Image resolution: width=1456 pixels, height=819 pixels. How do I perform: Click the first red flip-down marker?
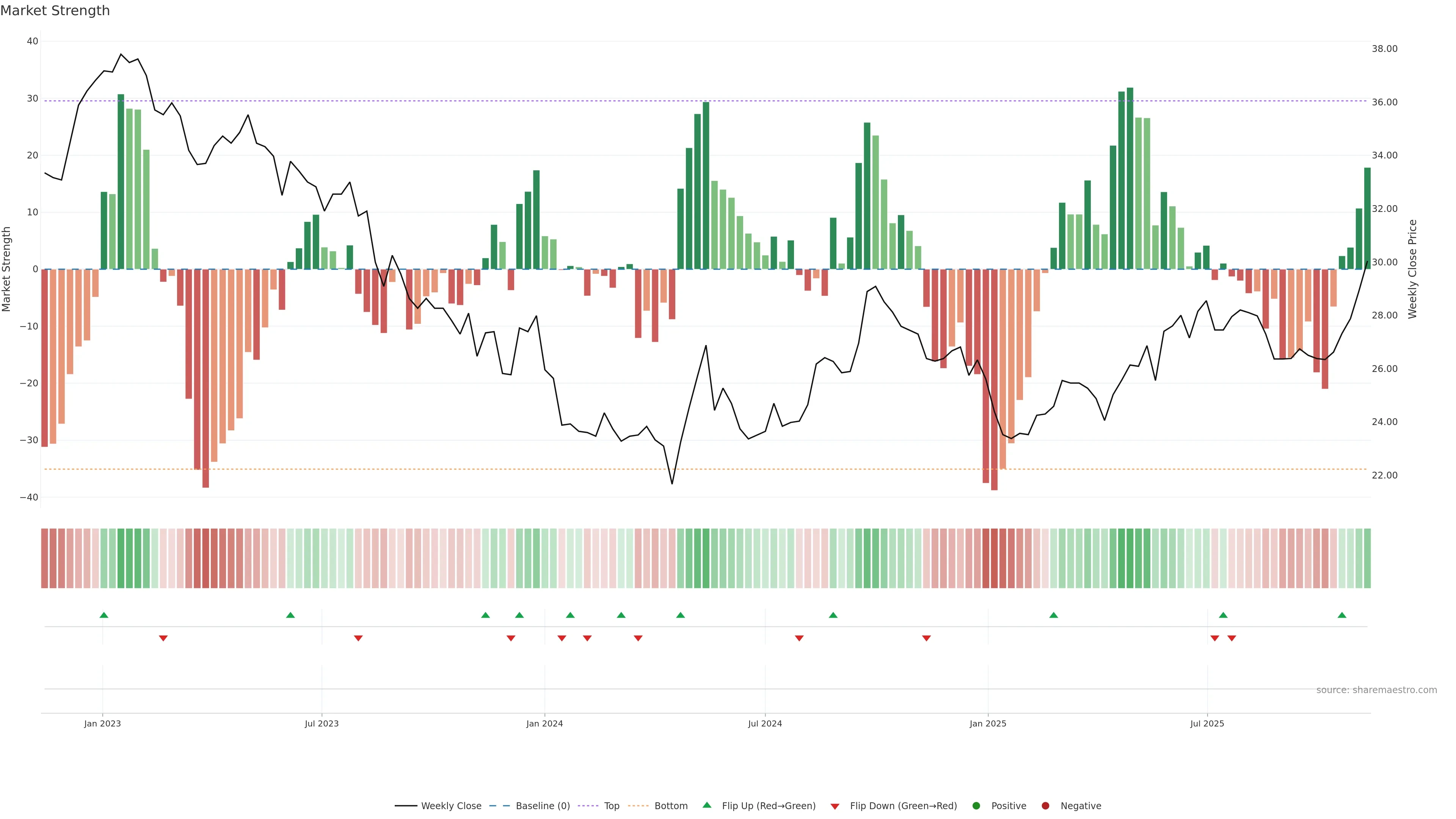[163, 638]
